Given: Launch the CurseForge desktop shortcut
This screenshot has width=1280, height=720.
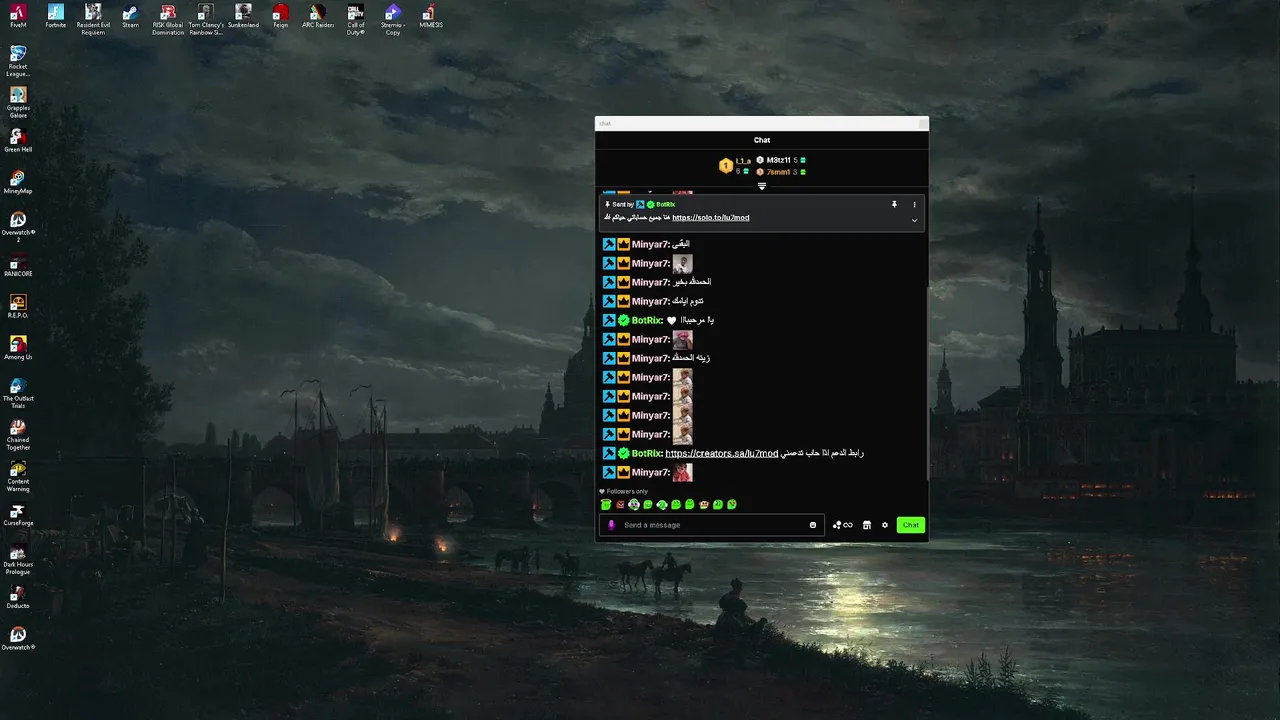Looking at the screenshot, I should point(18,515).
